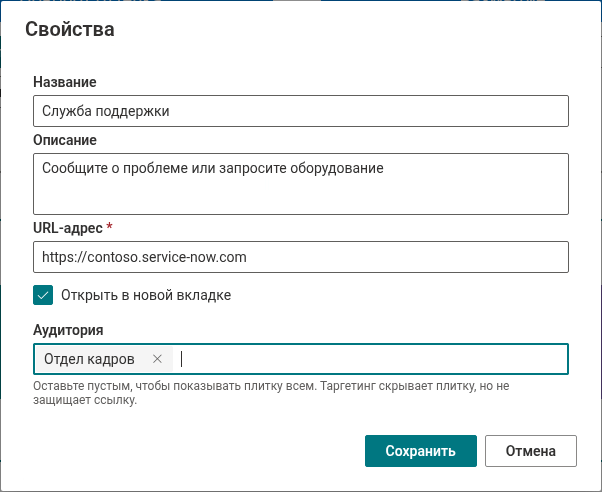This screenshot has height=492, width=602.
Task: Click inside the Описание text area
Action: click(x=301, y=184)
